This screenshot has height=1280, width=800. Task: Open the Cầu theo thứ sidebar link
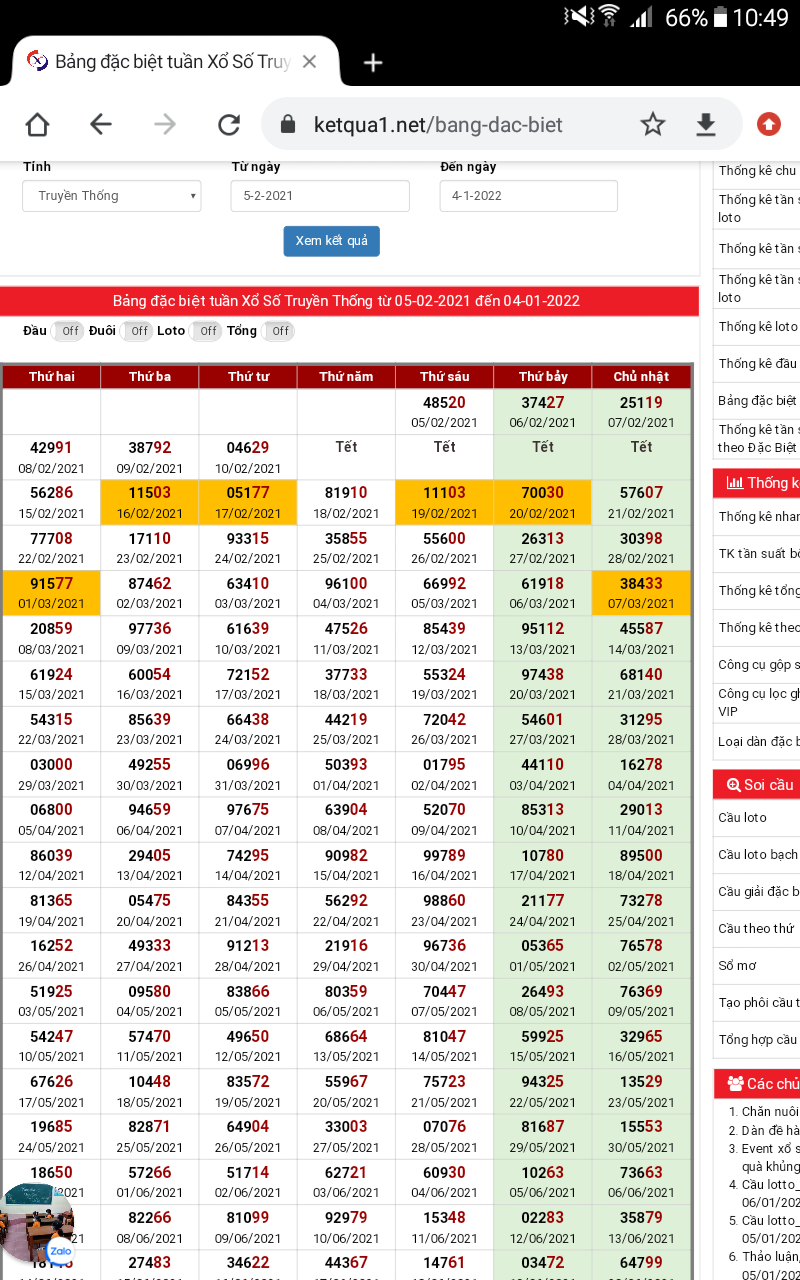point(756,928)
